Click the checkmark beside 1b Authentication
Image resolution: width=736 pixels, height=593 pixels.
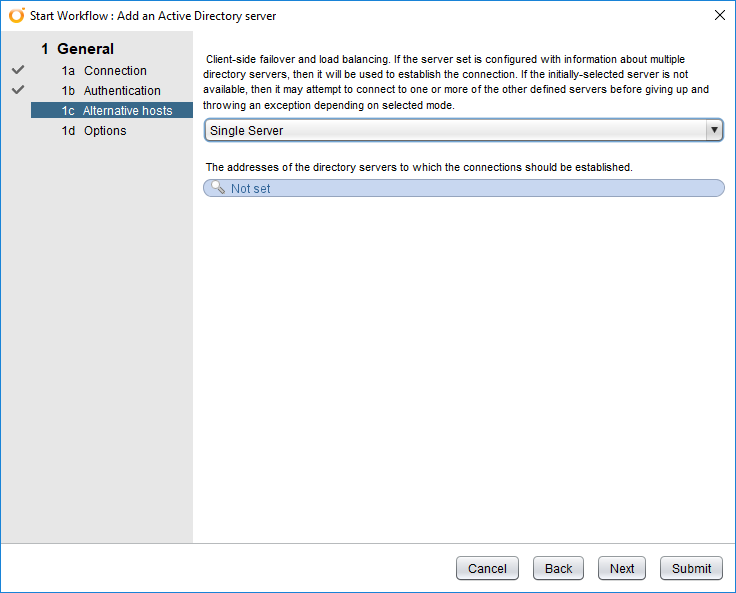18,90
